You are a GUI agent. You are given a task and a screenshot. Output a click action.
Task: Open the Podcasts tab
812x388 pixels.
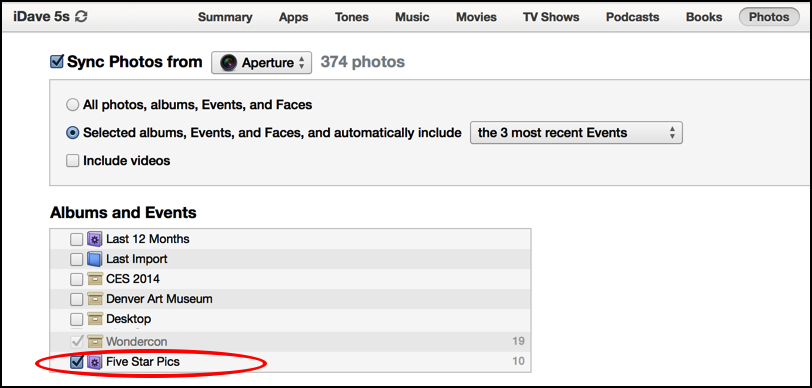tap(631, 17)
